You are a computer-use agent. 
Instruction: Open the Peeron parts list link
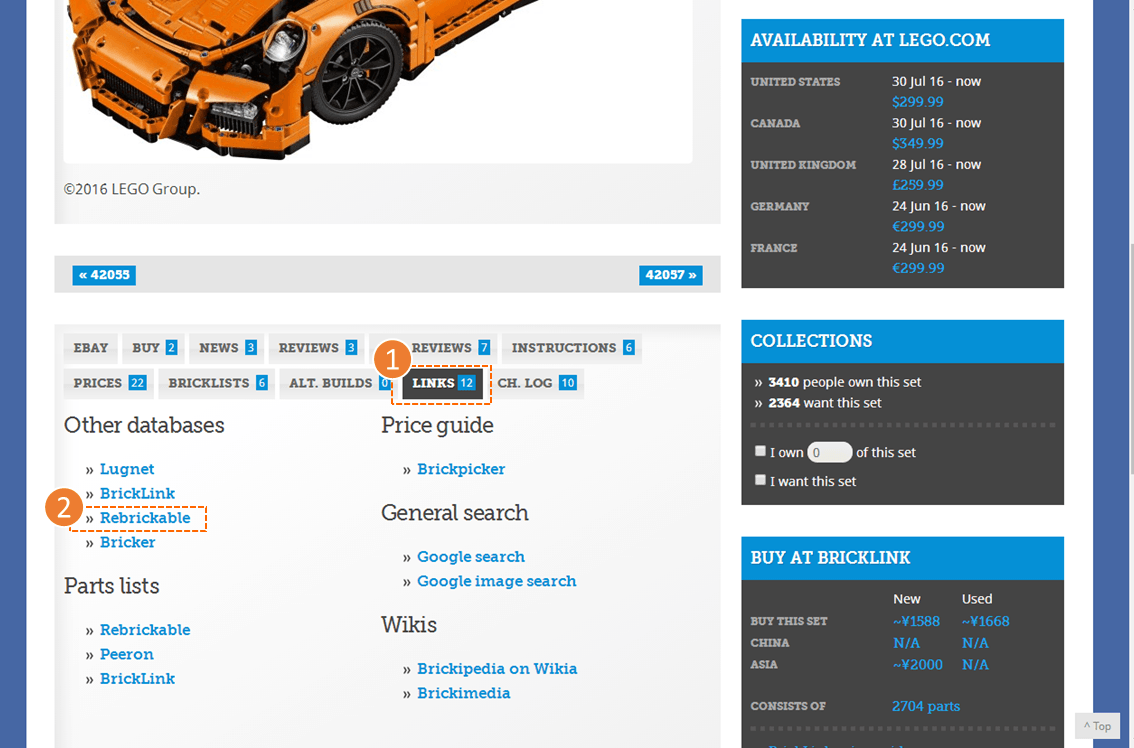127,655
